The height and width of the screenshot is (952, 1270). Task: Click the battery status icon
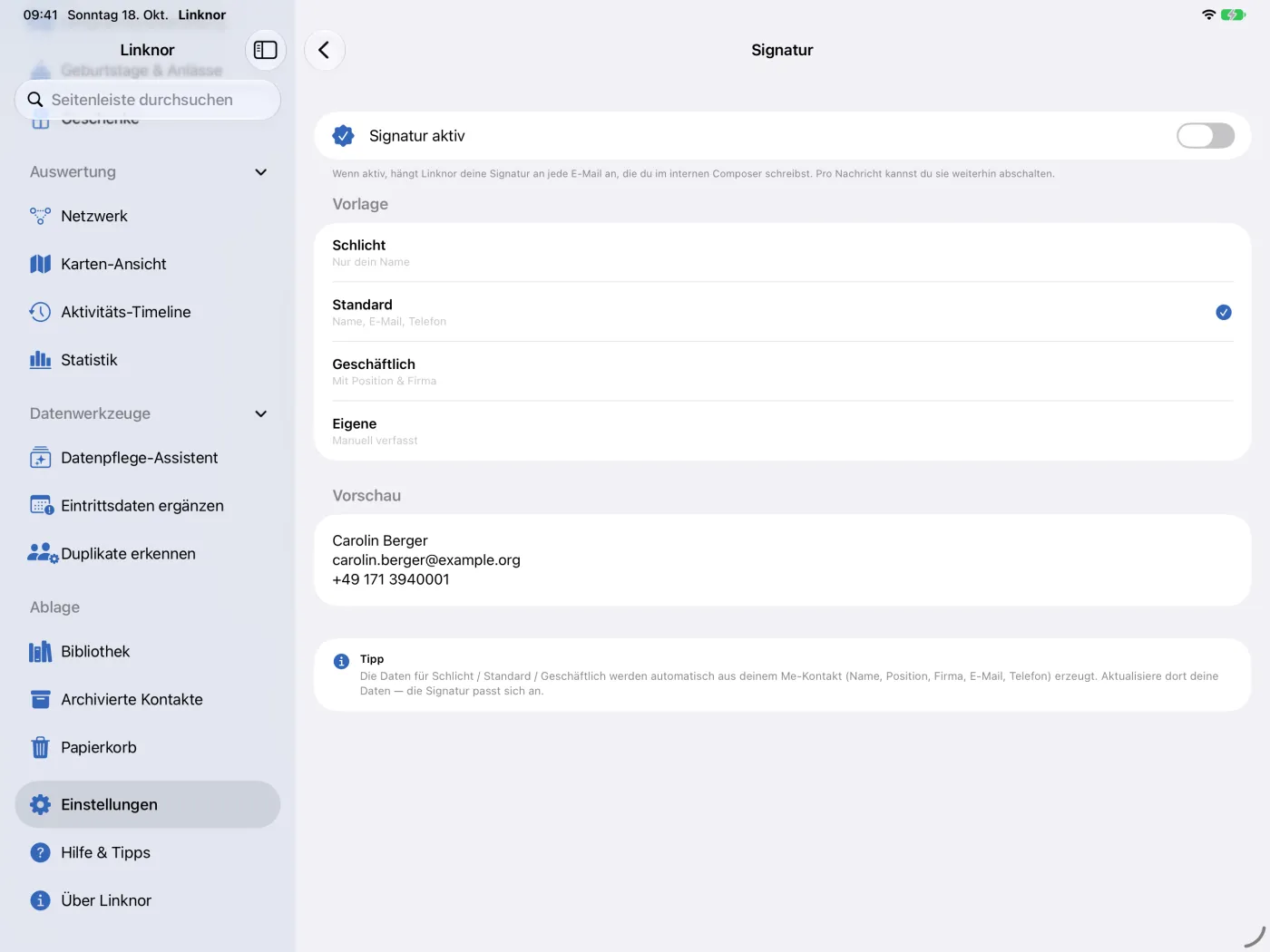coord(1233,15)
